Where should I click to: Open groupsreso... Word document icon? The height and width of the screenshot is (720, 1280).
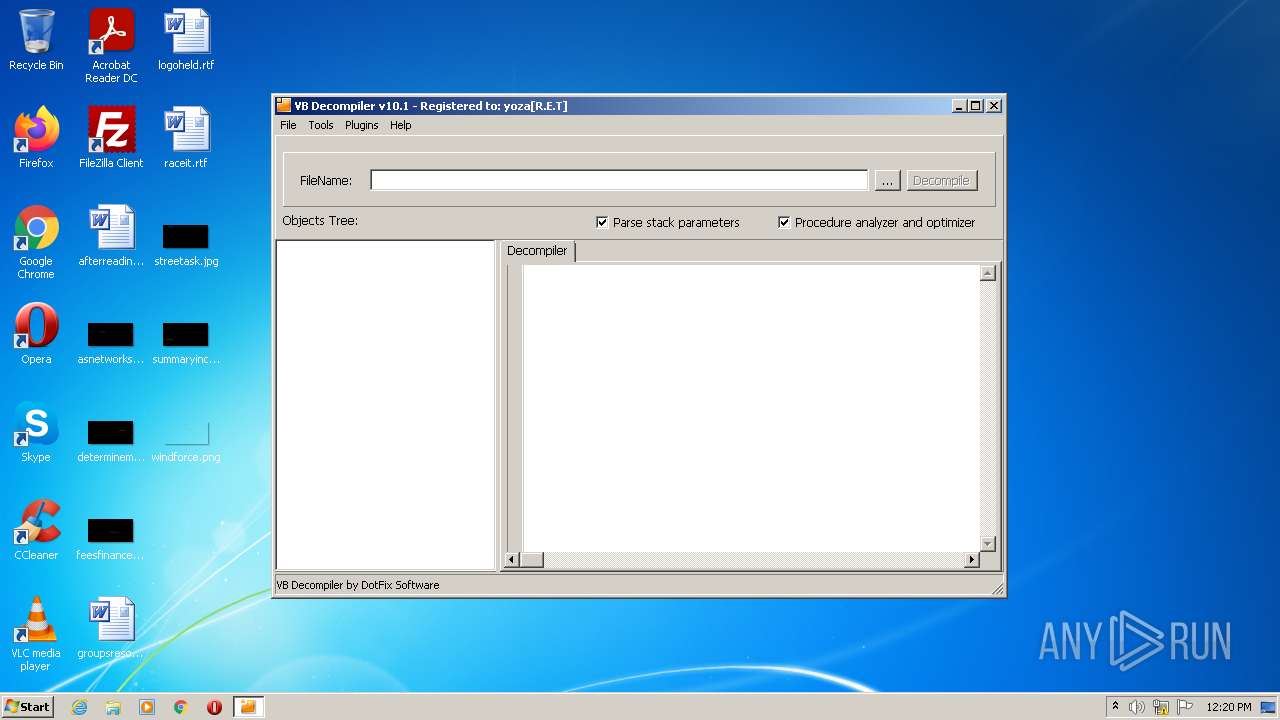[x=111, y=628]
